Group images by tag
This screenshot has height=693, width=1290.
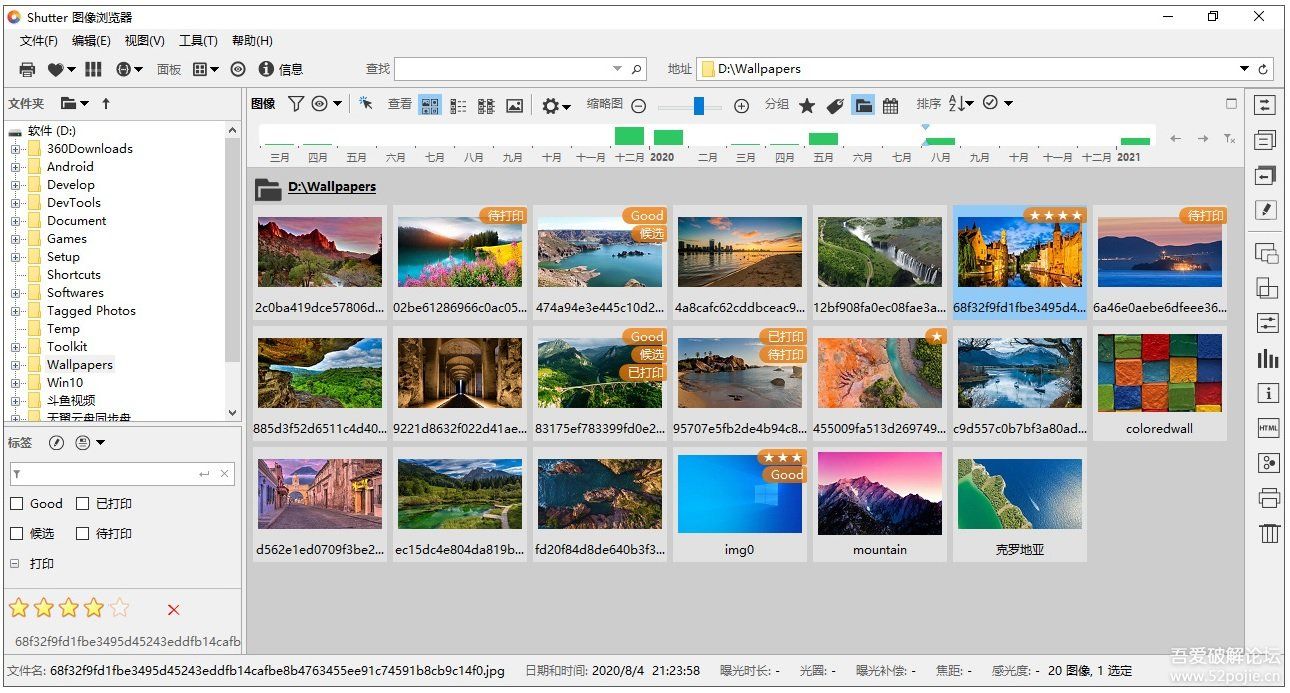[835, 105]
